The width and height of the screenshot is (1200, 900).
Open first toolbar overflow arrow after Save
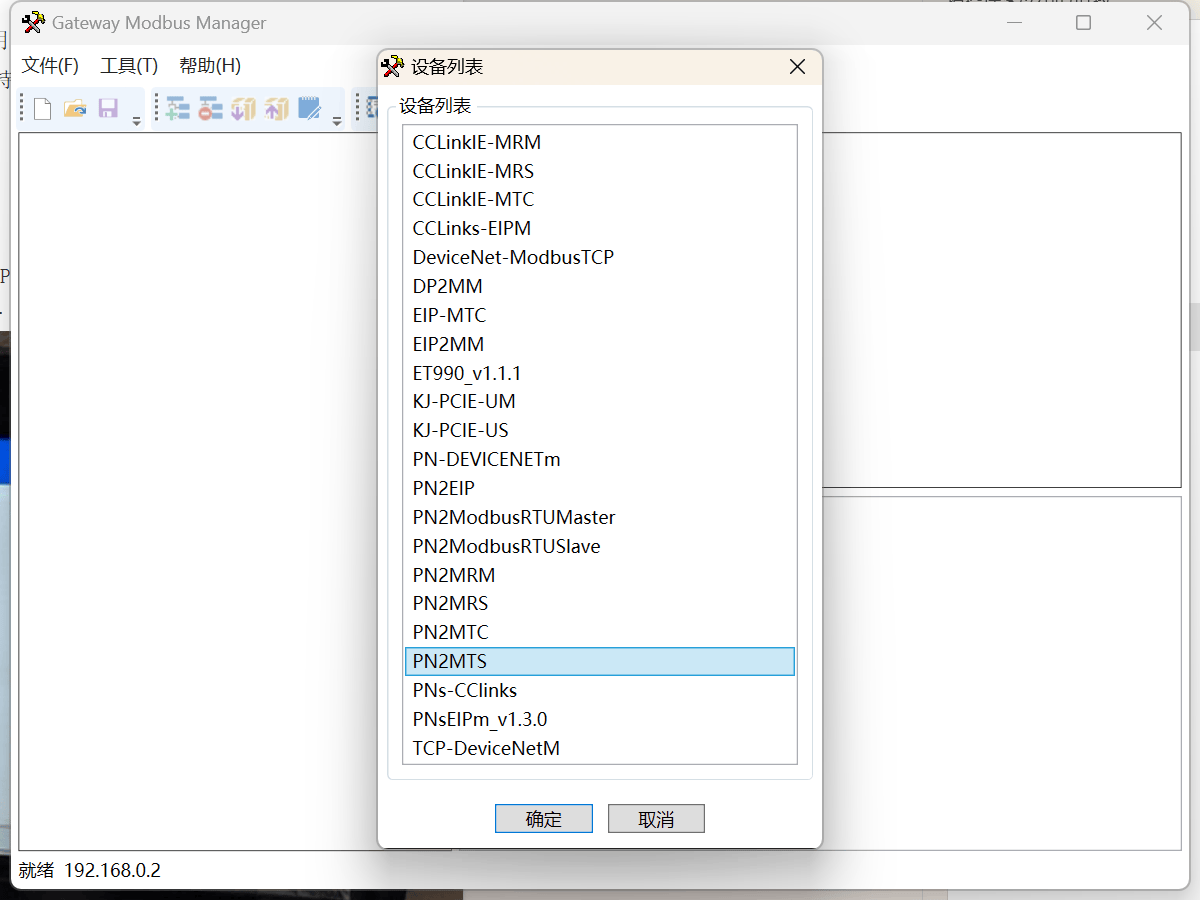136,121
